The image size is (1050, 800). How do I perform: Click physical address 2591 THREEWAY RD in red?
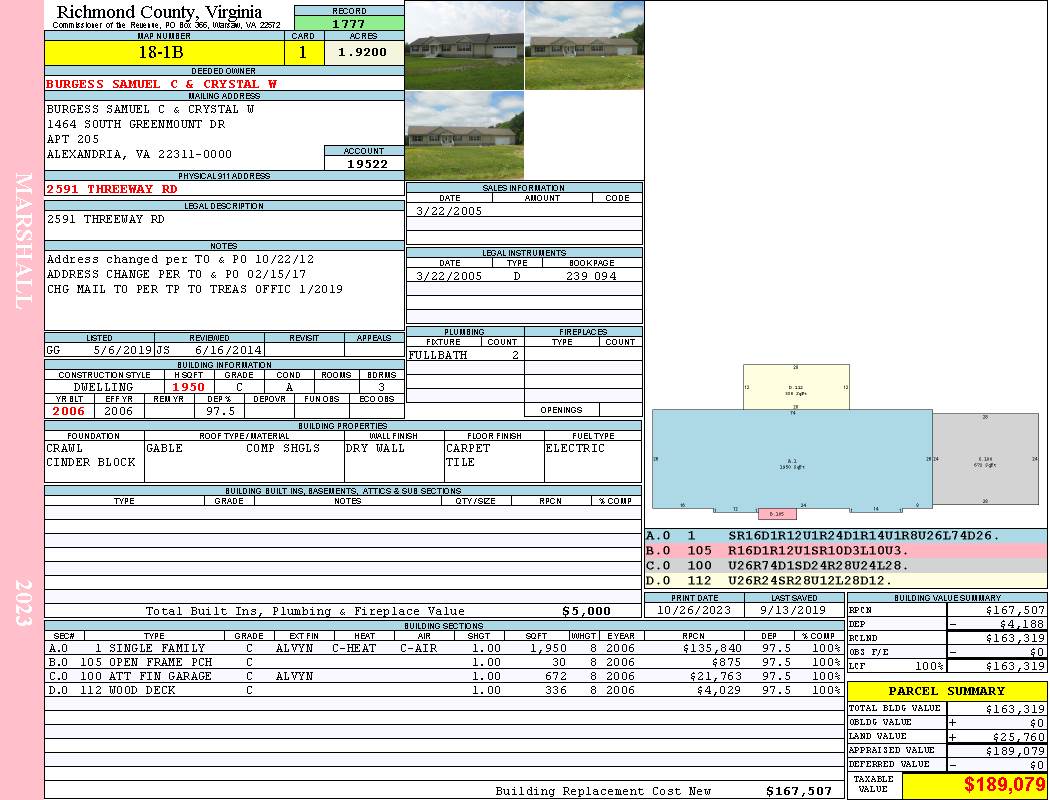pyautogui.click(x=112, y=188)
